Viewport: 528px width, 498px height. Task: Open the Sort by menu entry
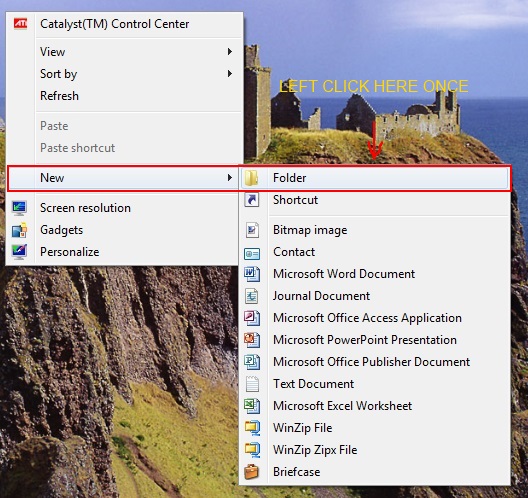pyautogui.click(x=125, y=74)
